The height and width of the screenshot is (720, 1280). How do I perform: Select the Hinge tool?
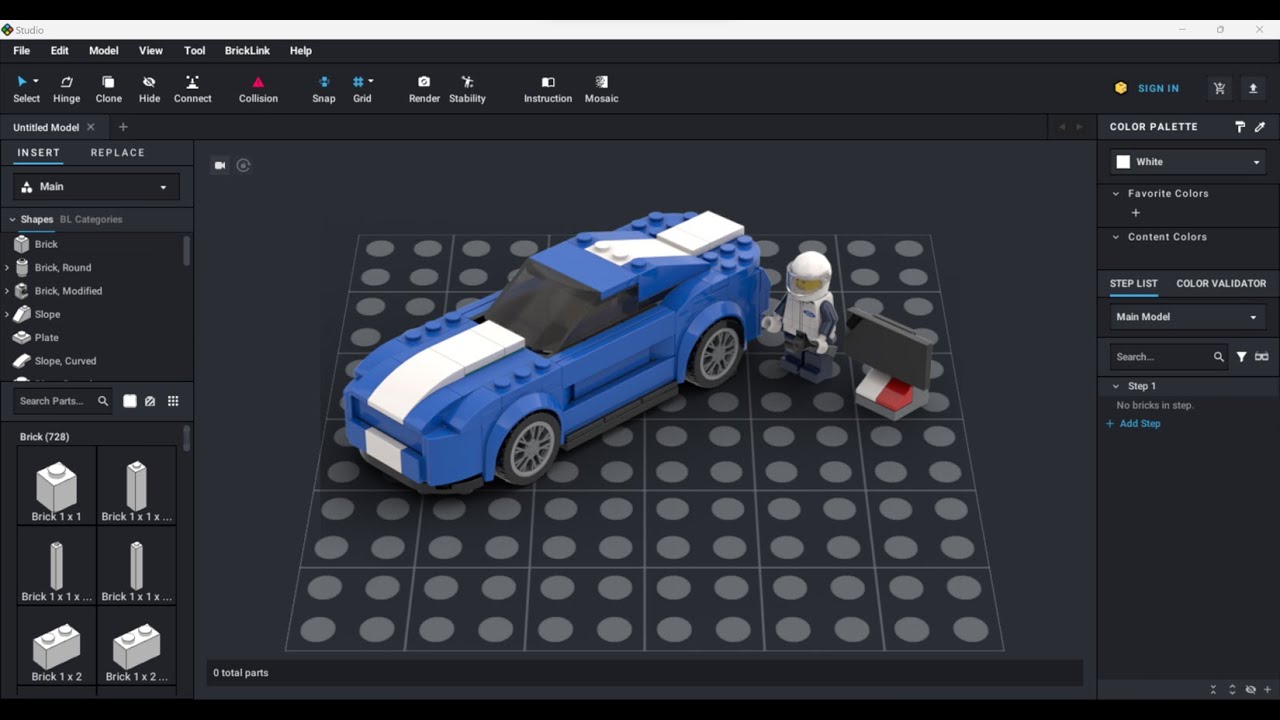point(66,89)
